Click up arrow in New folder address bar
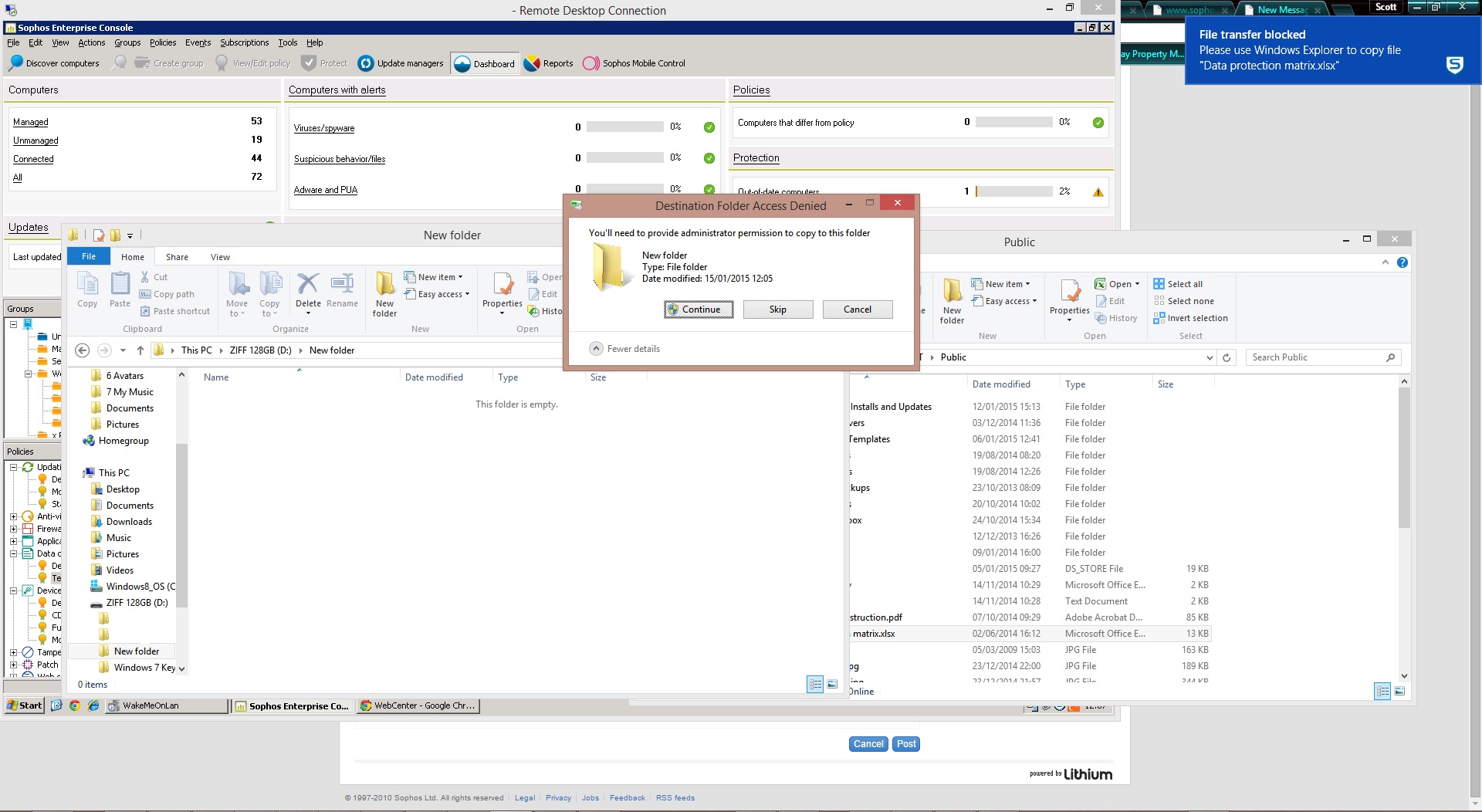This screenshot has height=812, width=1482. (140, 350)
